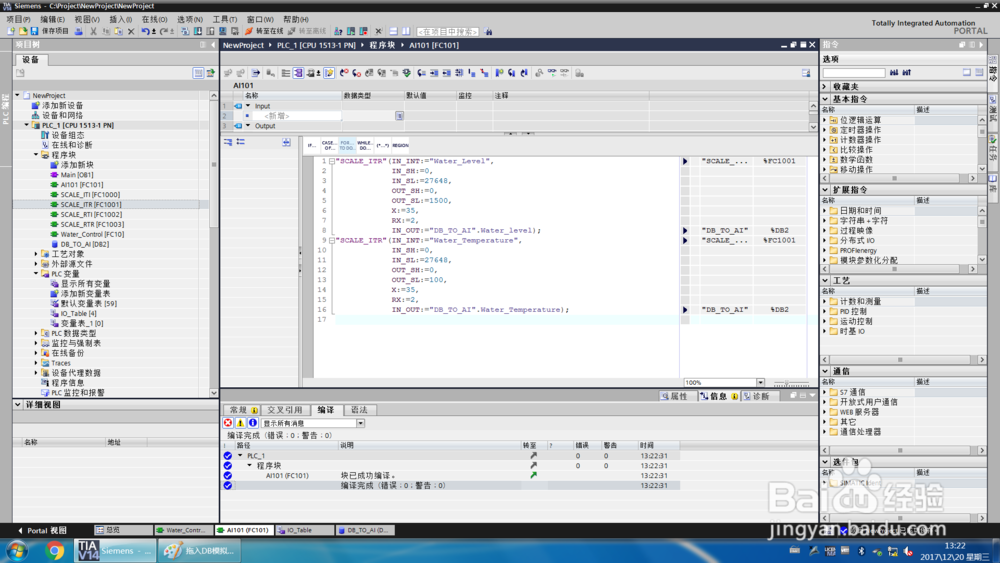Split editor space vertically icon
This screenshot has width=1000, height=563.
click(x=406, y=31)
